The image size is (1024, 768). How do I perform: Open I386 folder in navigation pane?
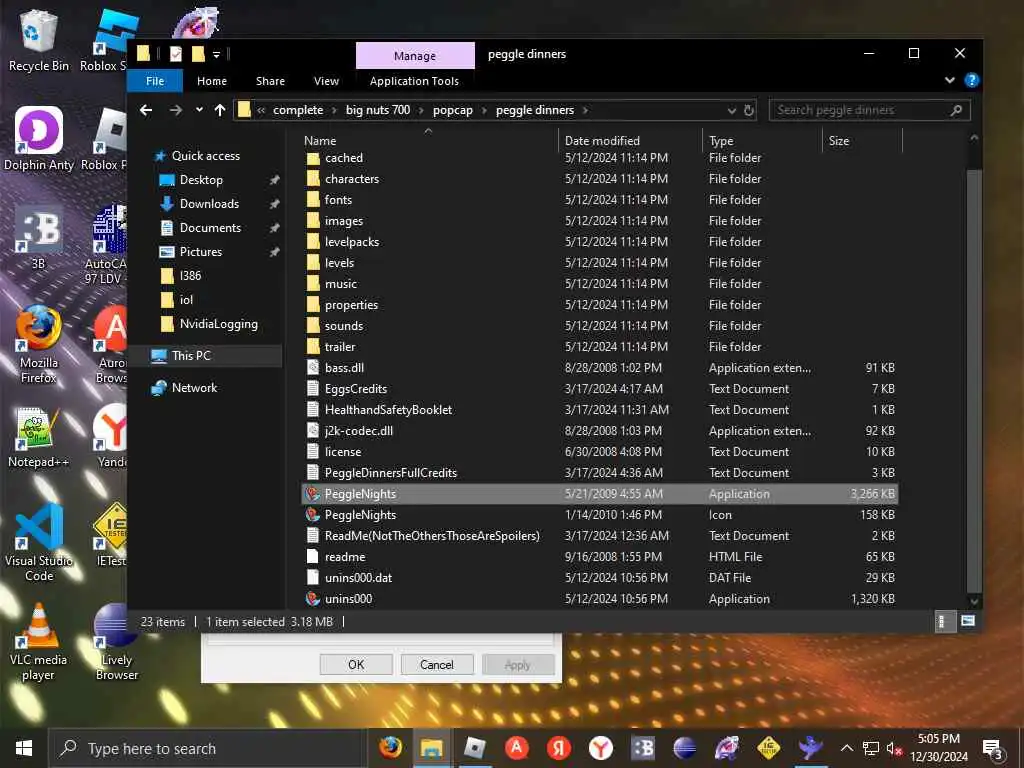point(190,276)
